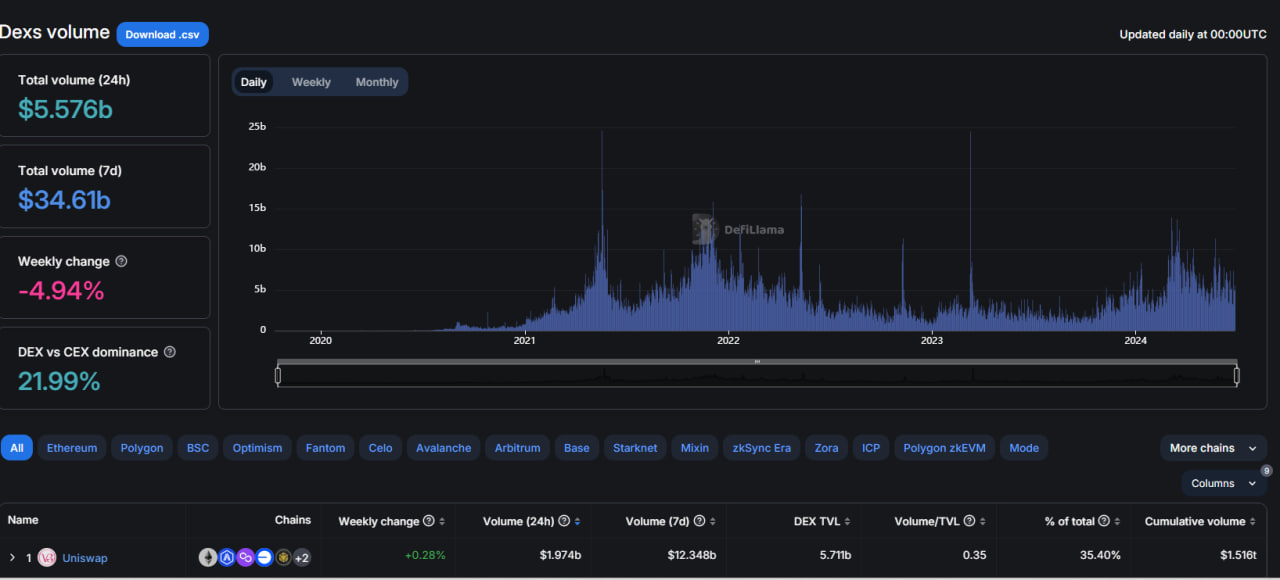Open the Columns dropdown

(x=1223, y=483)
